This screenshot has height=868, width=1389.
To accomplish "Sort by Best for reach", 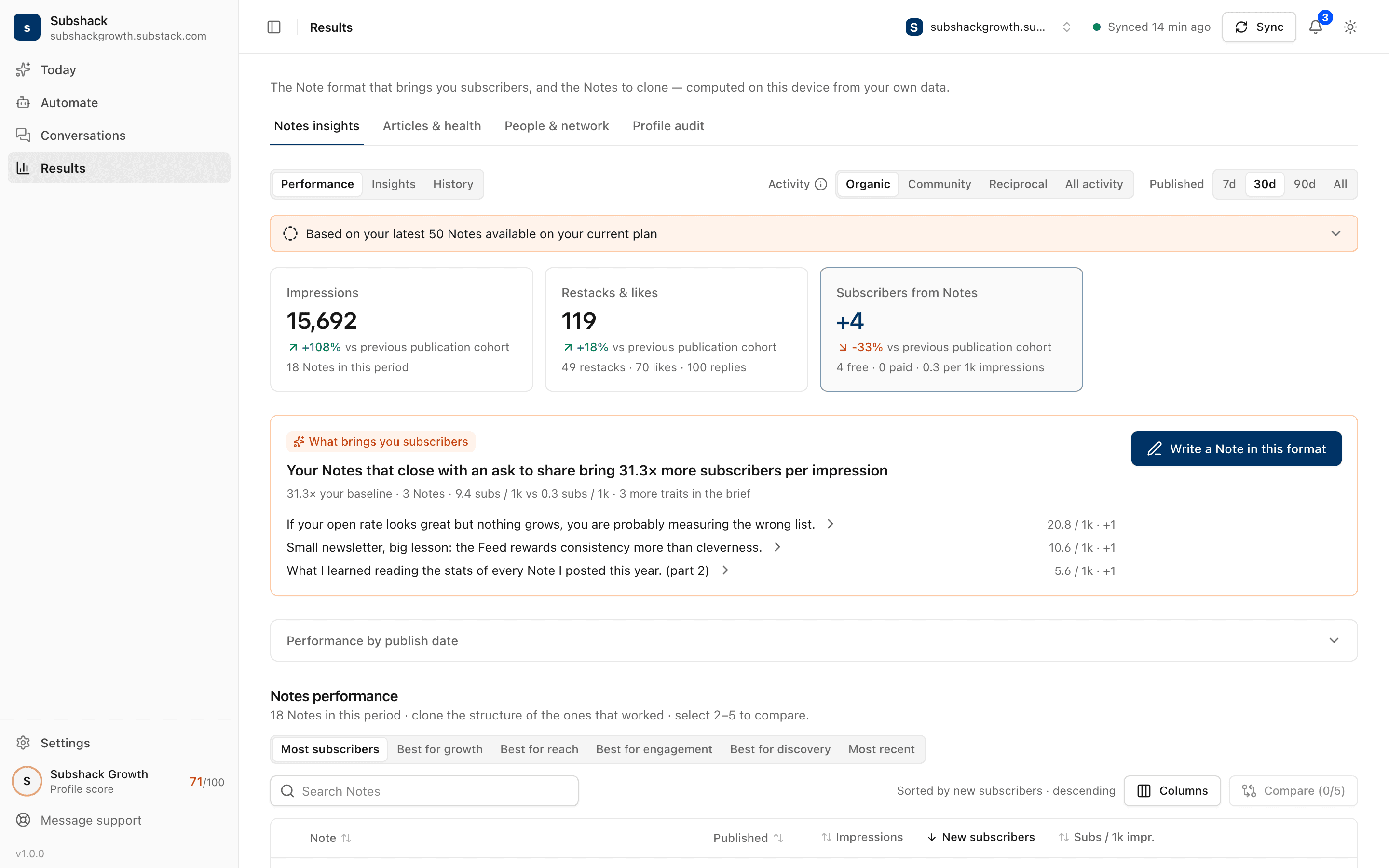I will [539, 749].
